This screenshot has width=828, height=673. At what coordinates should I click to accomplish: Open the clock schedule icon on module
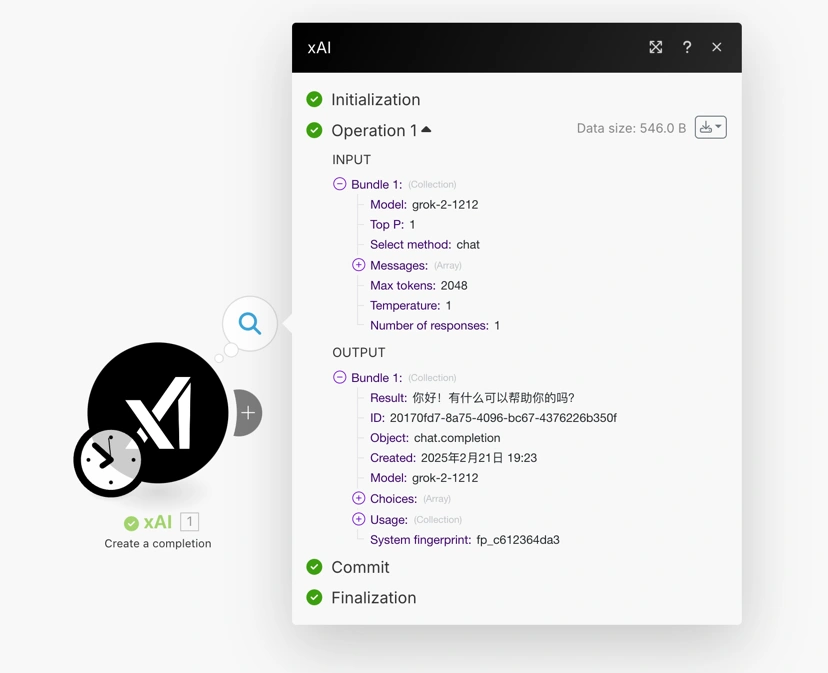coord(109,460)
